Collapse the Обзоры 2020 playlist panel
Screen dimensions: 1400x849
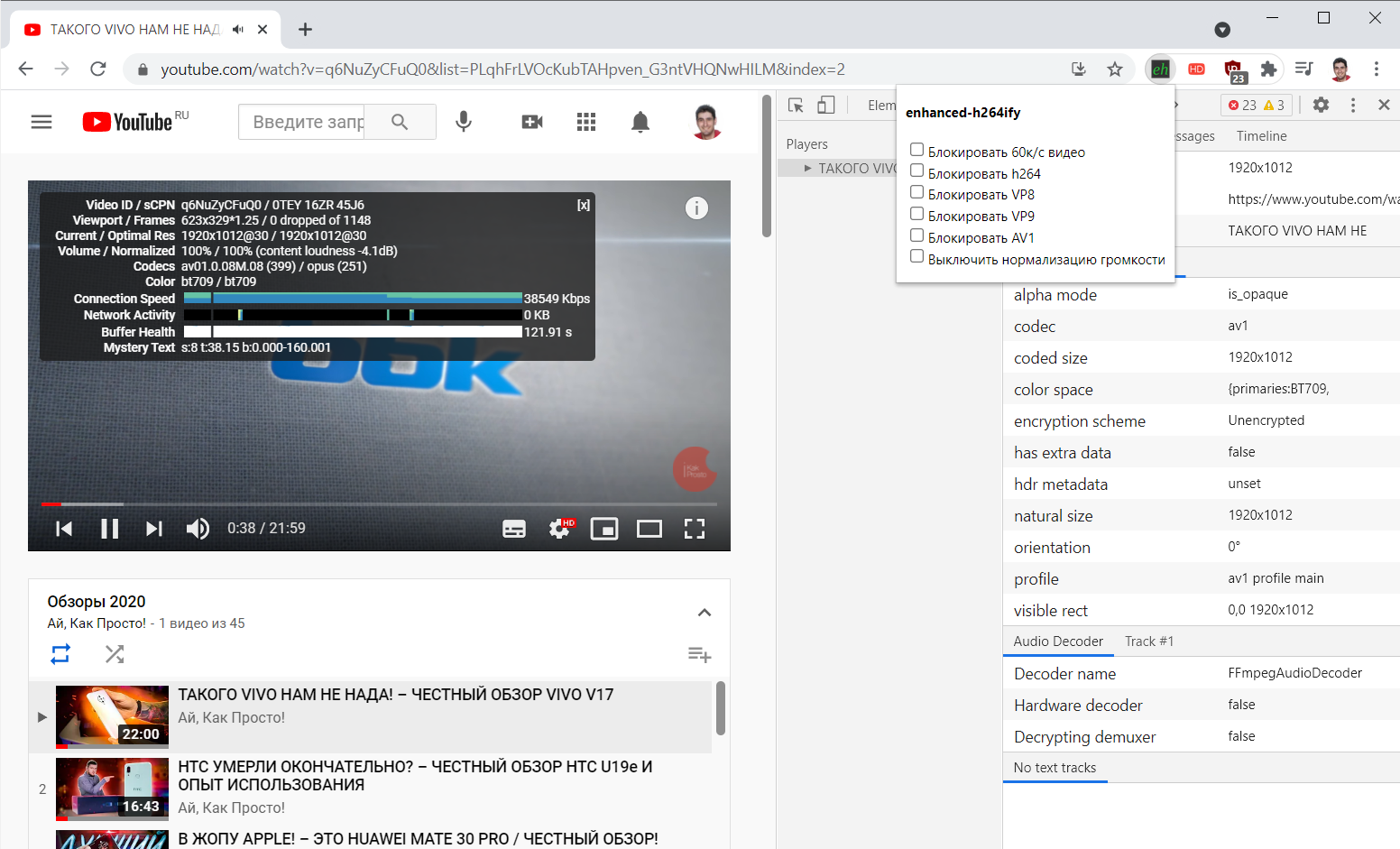(x=705, y=613)
